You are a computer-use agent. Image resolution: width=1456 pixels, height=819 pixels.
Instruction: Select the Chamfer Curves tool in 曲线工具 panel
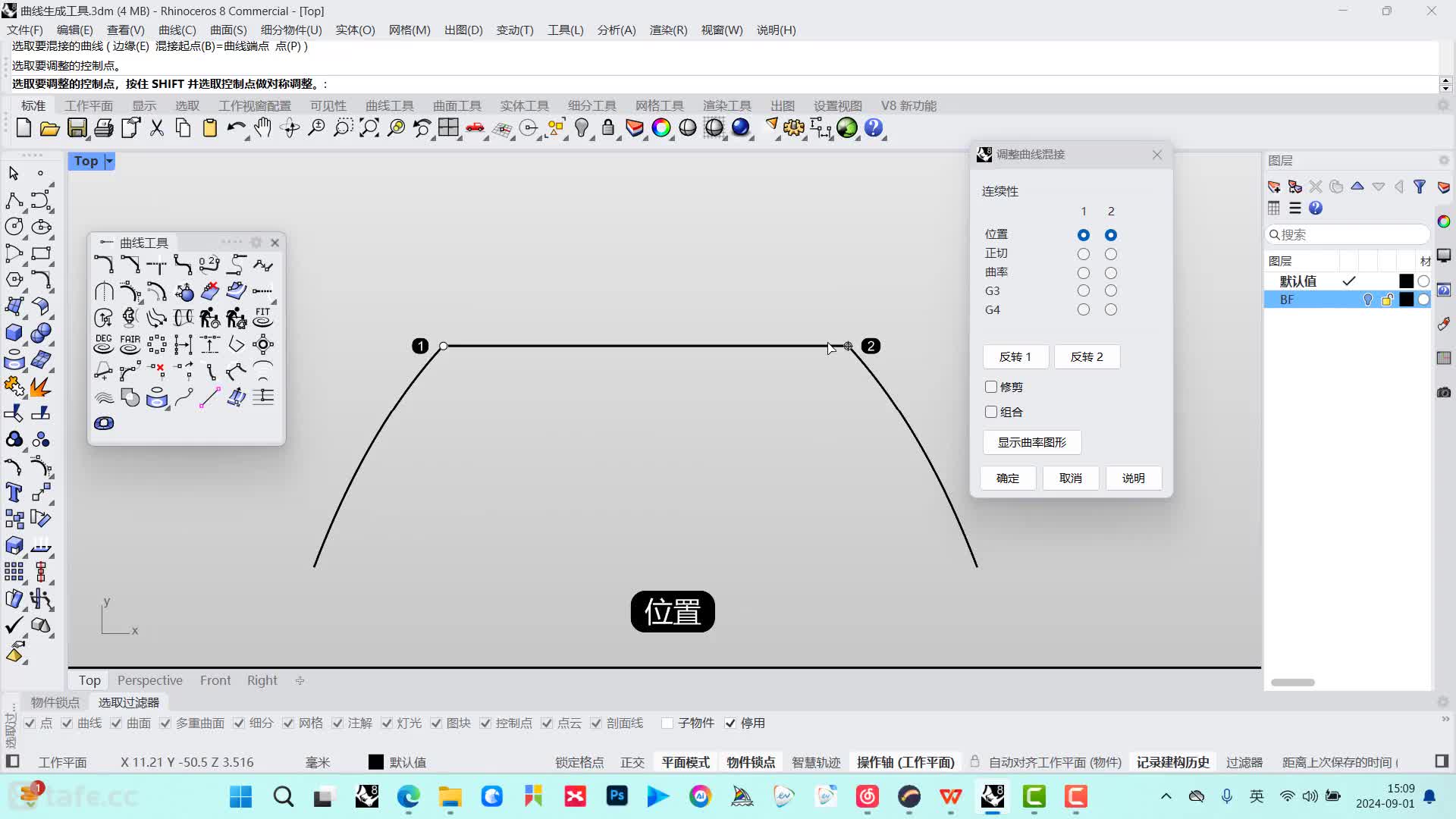point(130,265)
